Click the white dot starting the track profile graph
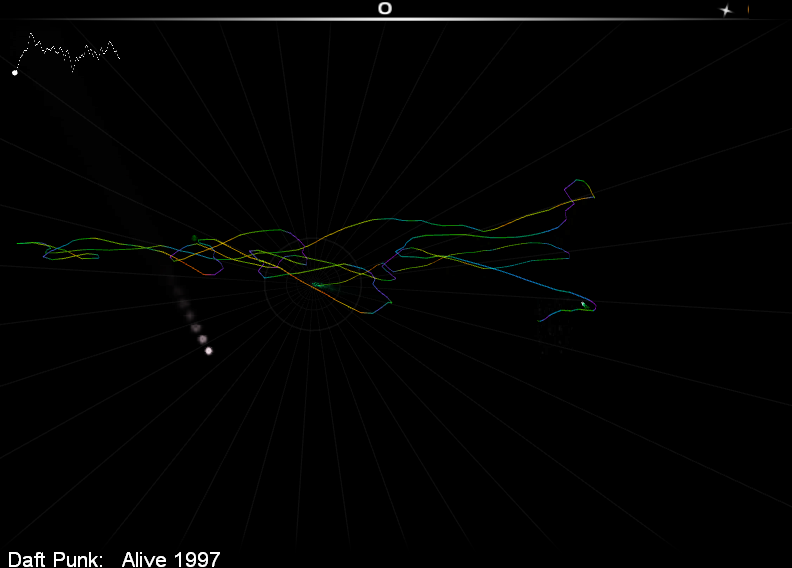The image size is (792, 568). (x=15, y=73)
